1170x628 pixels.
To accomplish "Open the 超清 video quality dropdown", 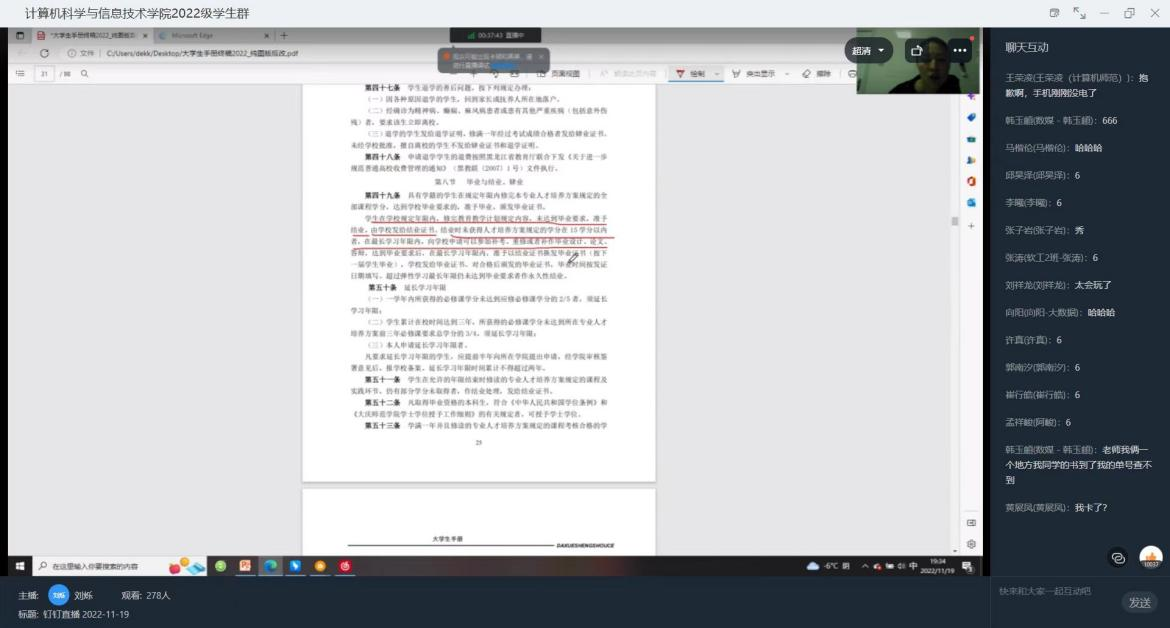I will click(868, 50).
